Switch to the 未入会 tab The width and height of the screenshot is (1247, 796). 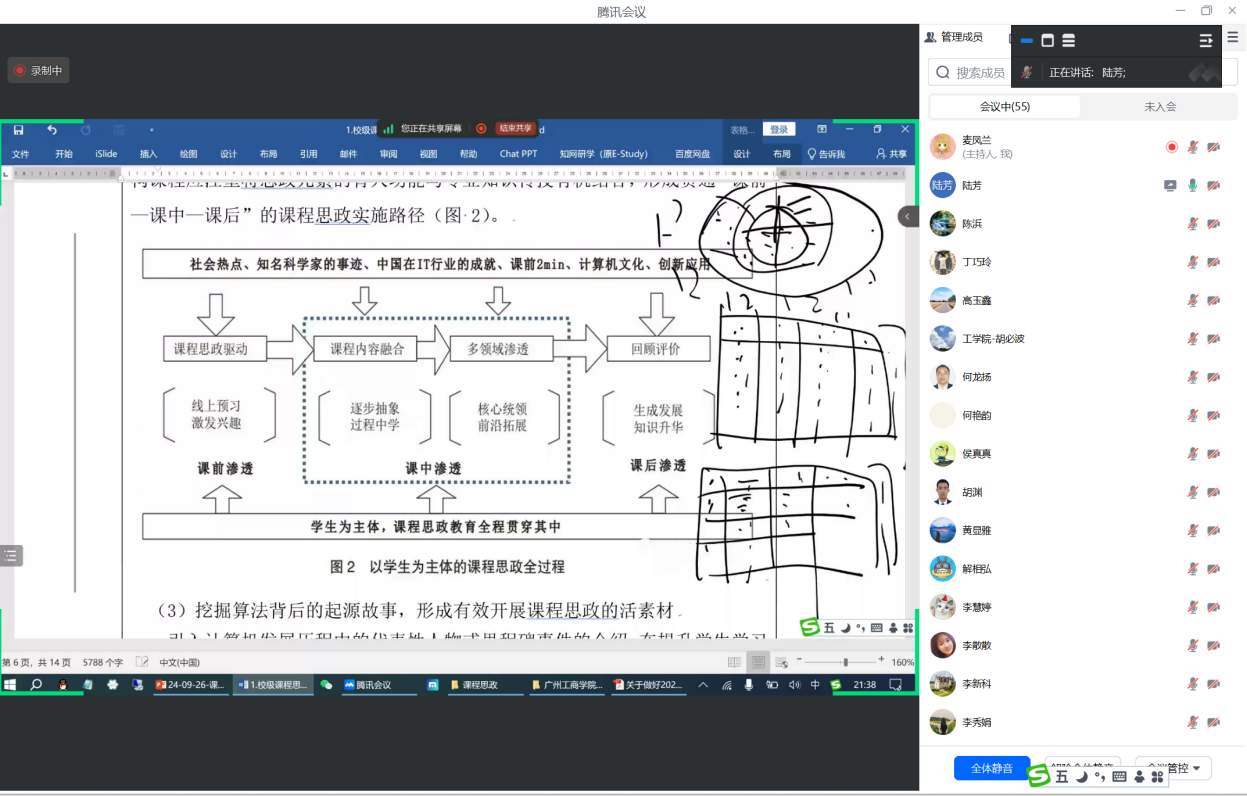click(x=1160, y=106)
